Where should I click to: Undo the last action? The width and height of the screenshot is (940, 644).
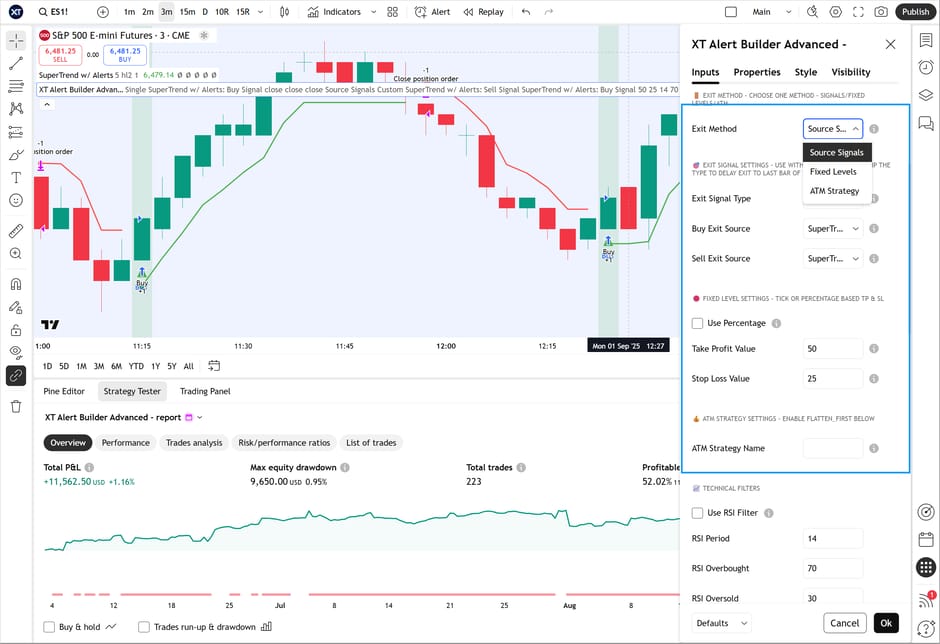(526, 12)
